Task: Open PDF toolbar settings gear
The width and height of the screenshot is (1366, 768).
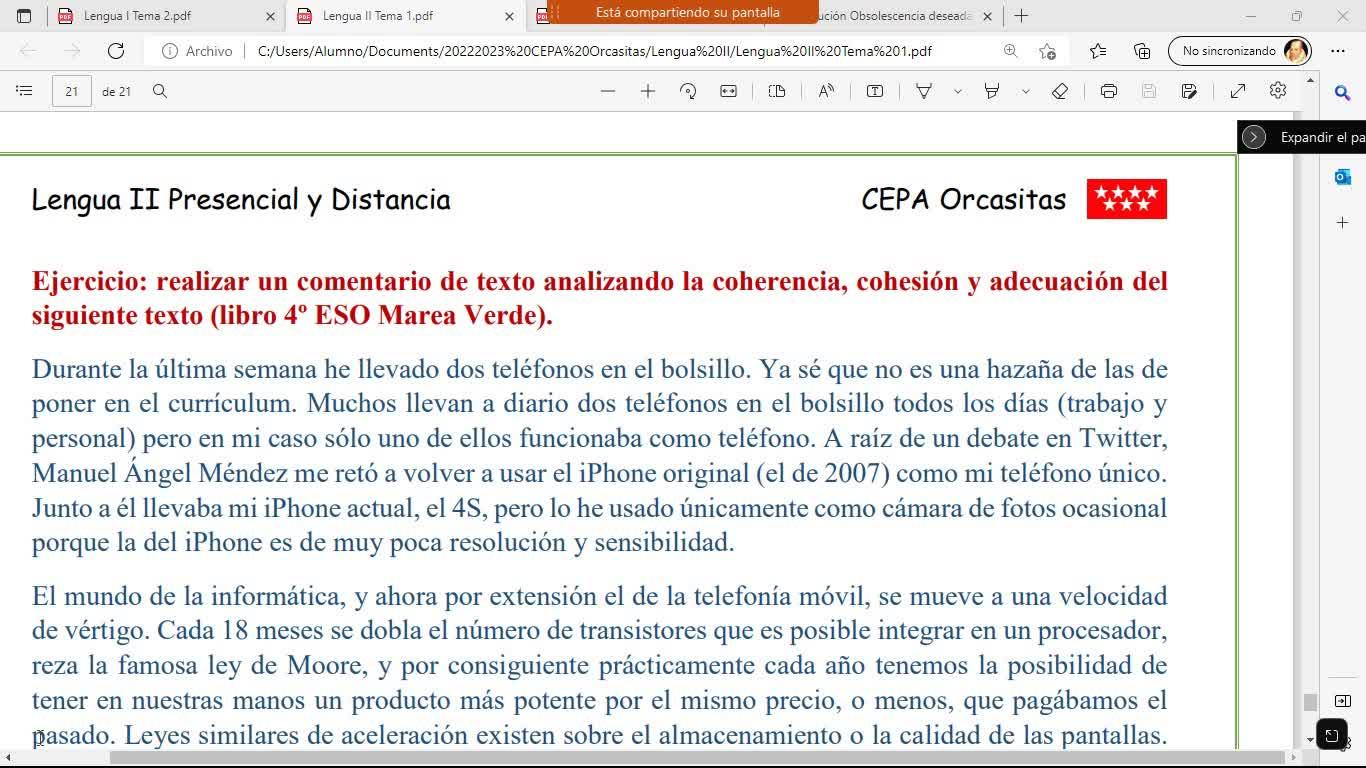Action: pyautogui.click(x=1278, y=91)
